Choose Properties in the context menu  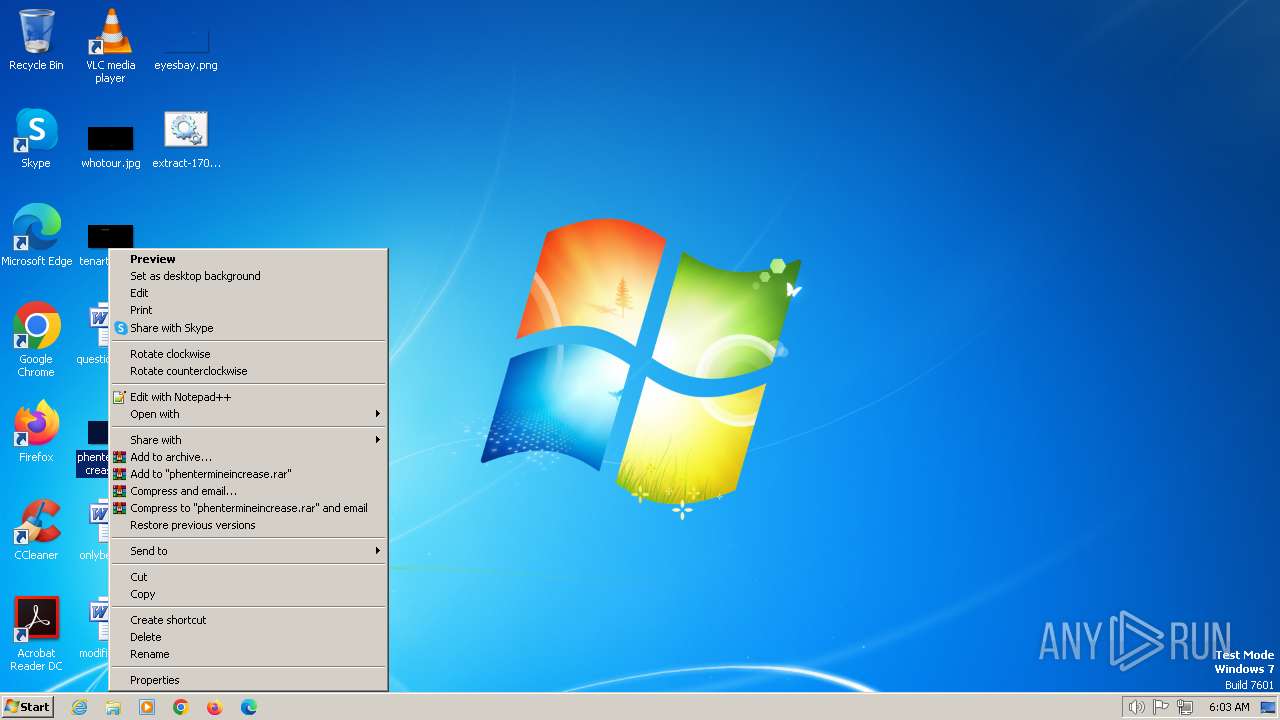248,680
